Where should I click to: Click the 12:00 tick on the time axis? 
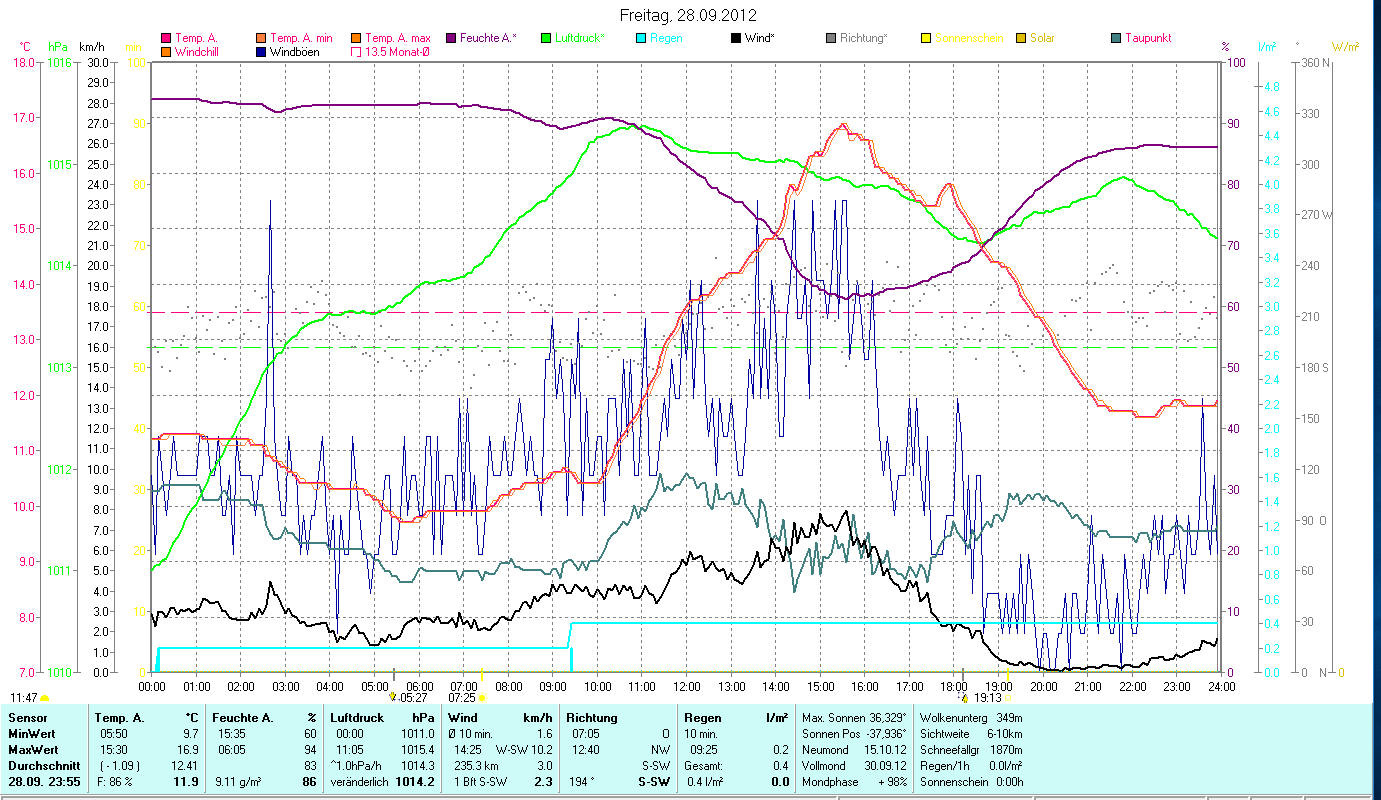coord(687,687)
